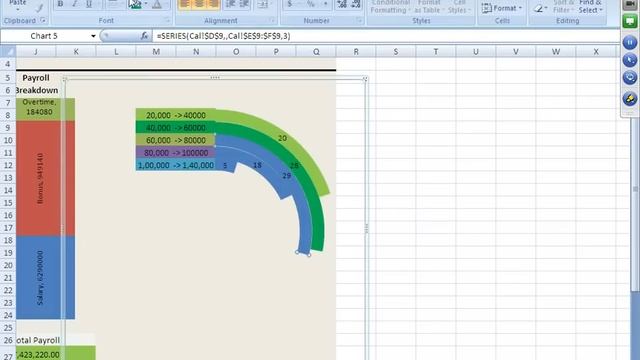Screen dimensions: 640x360
Task: Select the '80,000 -> 100000' legend label
Action: click(176, 153)
